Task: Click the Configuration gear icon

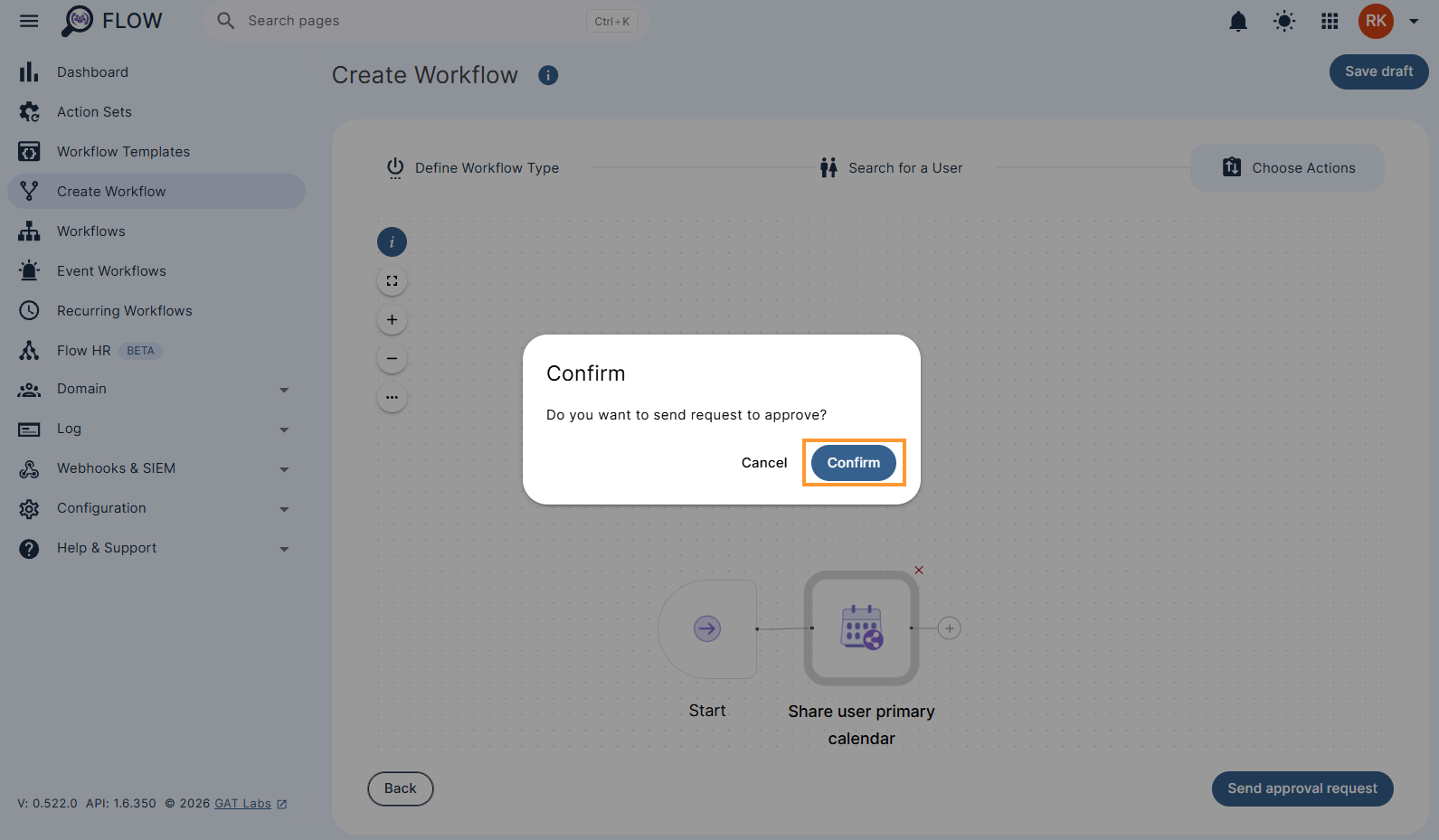Action: [29, 509]
